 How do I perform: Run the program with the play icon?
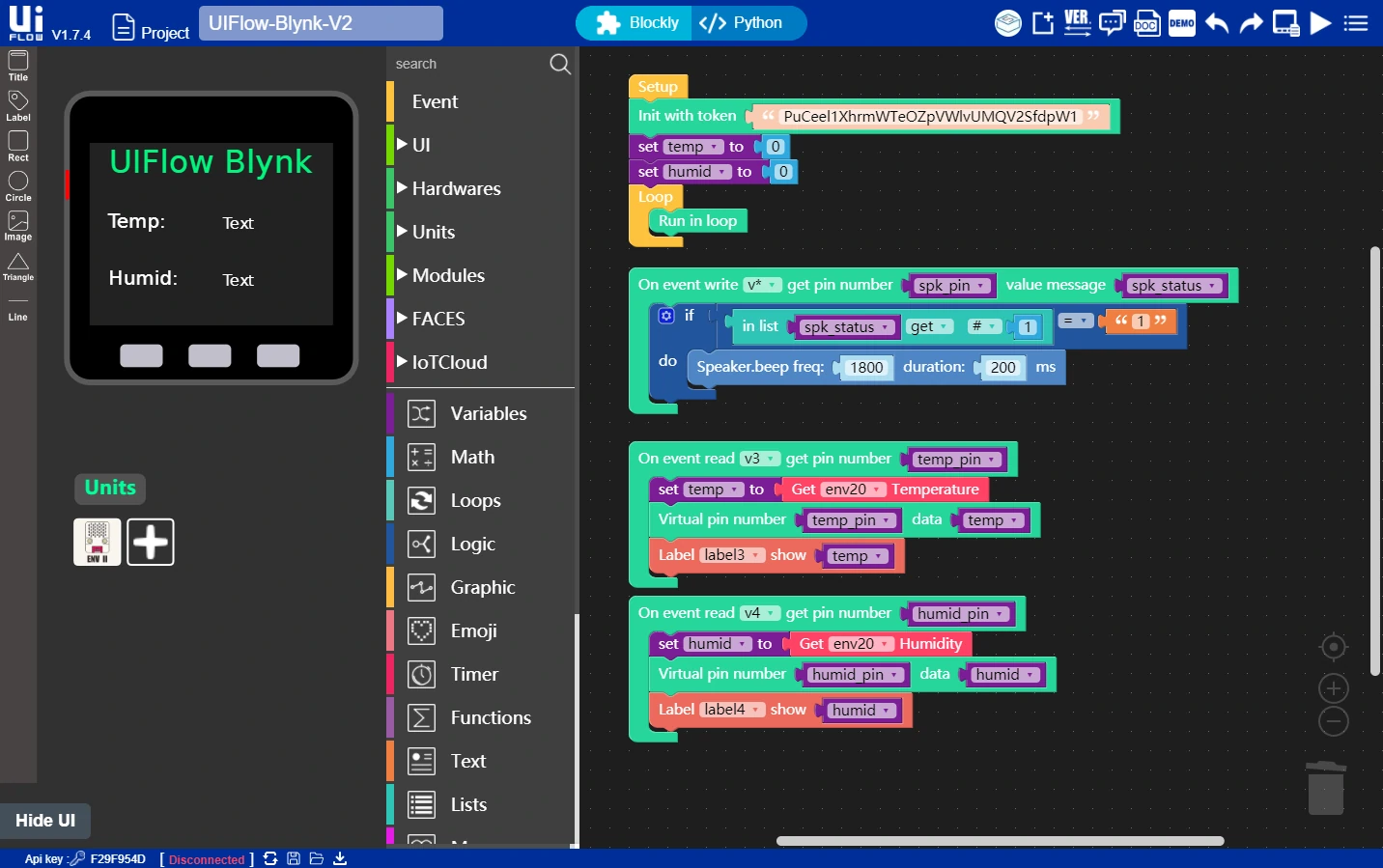(x=1320, y=22)
